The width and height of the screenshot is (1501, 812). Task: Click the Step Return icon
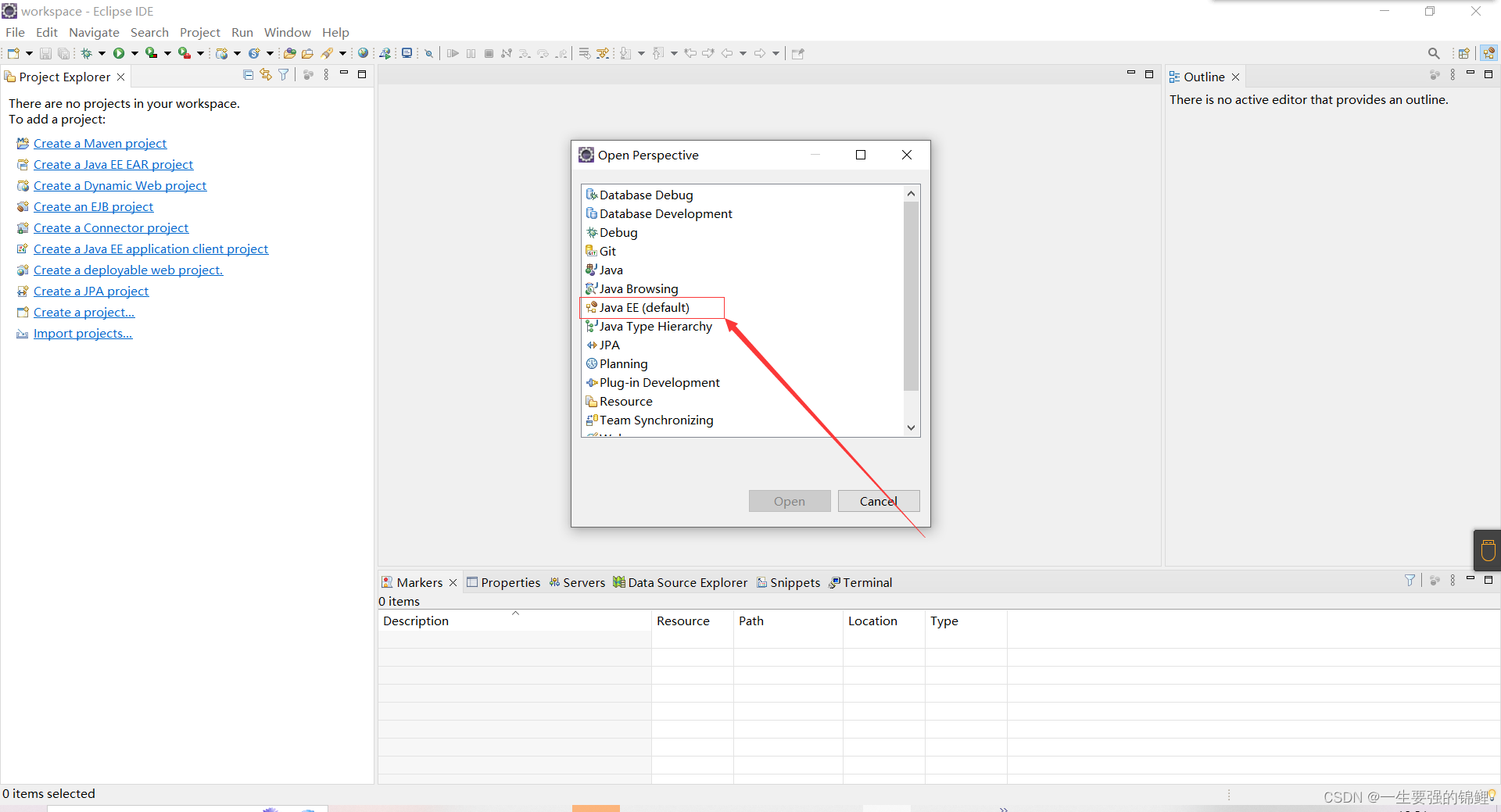pos(561,53)
